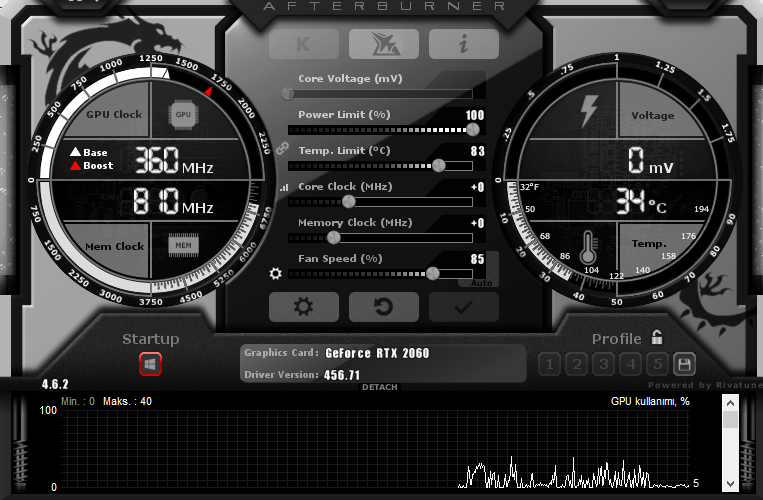Click the 34 °C temperature readout
This screenshot has height=500, width=763.
(x=641, y=201)
